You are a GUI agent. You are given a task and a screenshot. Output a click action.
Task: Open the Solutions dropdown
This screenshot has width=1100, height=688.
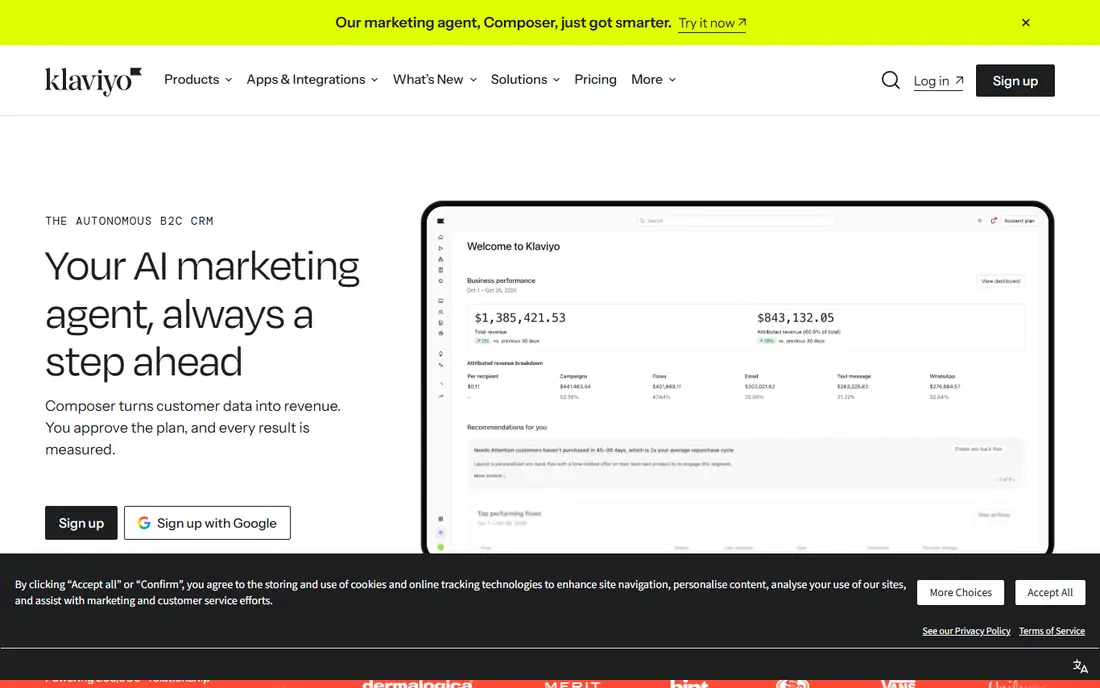coord(525,79)
